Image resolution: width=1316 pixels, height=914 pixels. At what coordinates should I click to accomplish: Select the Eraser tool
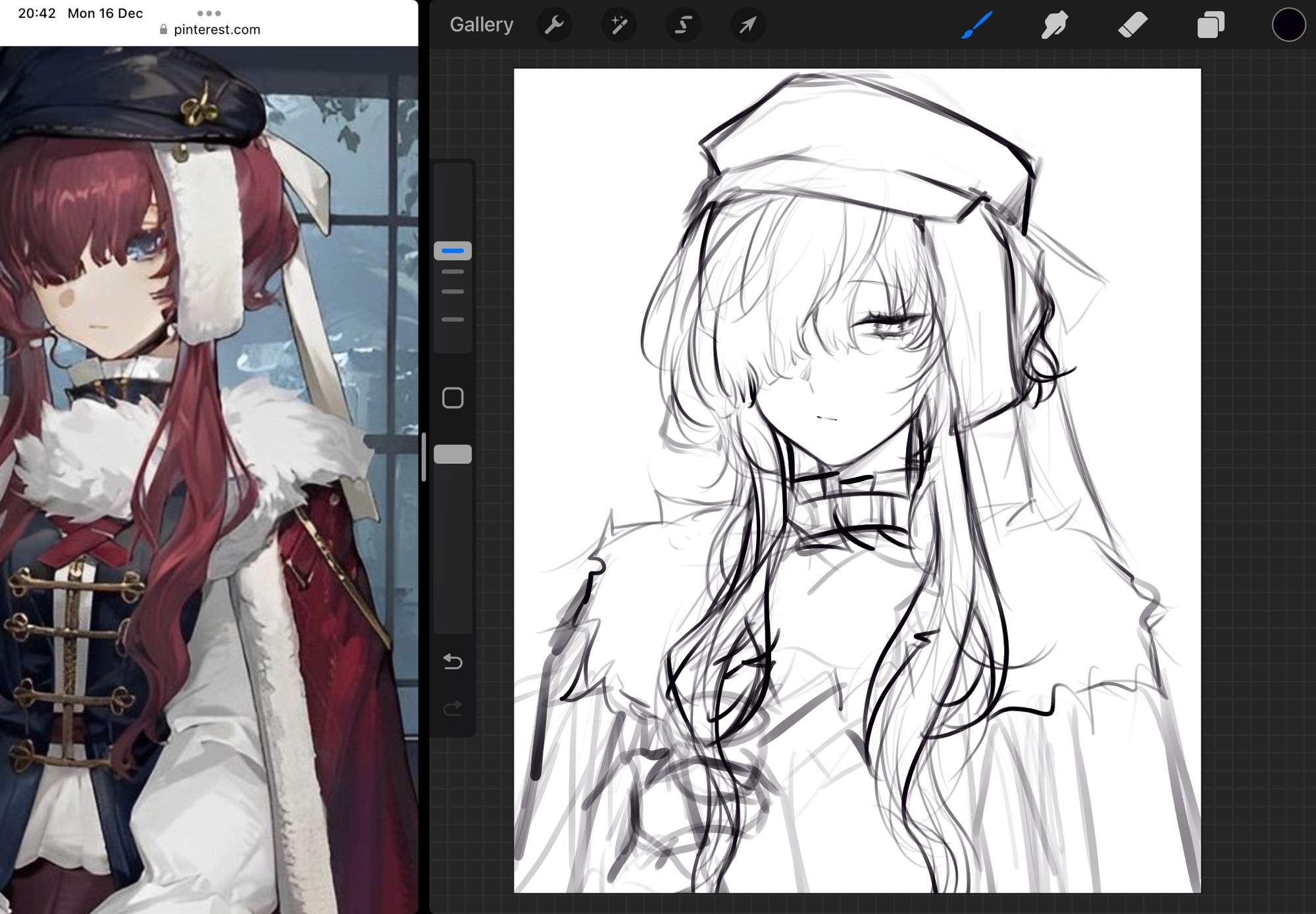click(x=1132, y=25)
